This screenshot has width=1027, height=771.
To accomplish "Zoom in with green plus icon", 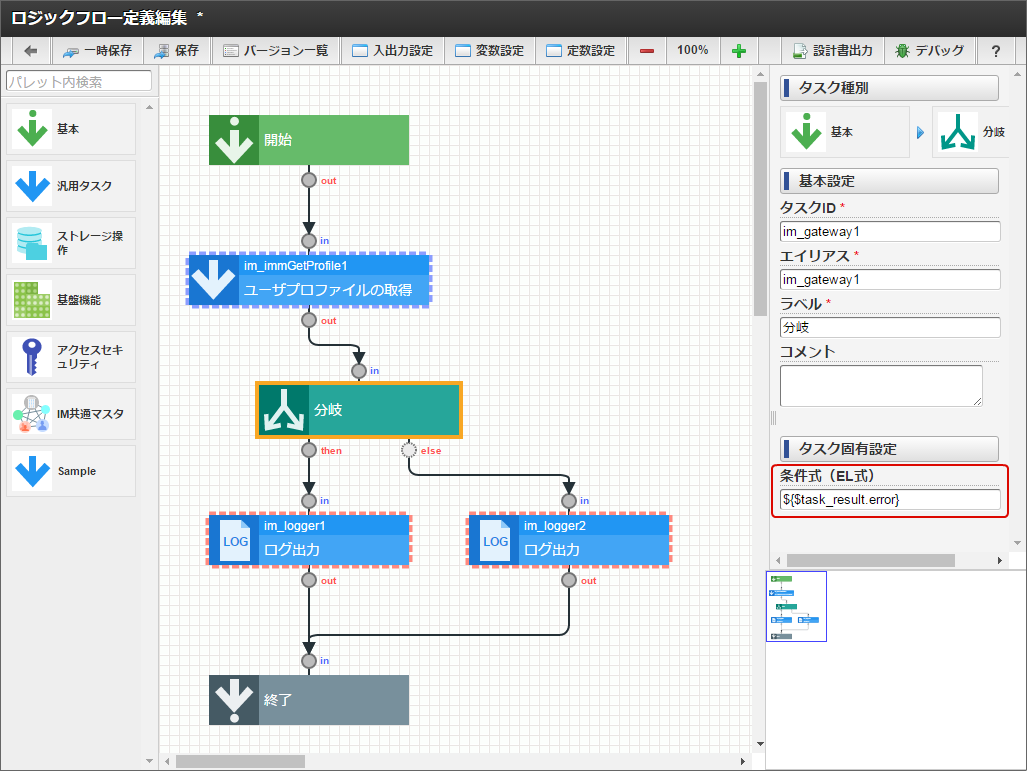I will 739,50.
